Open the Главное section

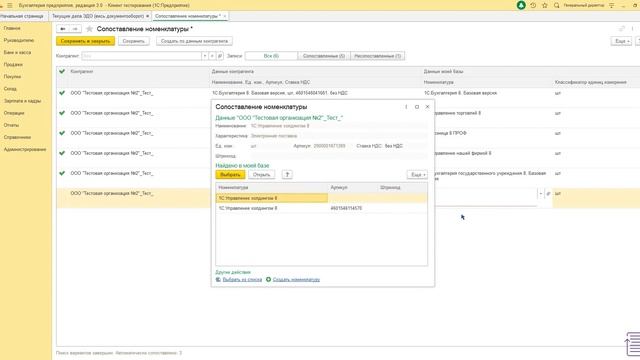pyautogui.click(x=12, y=28)
